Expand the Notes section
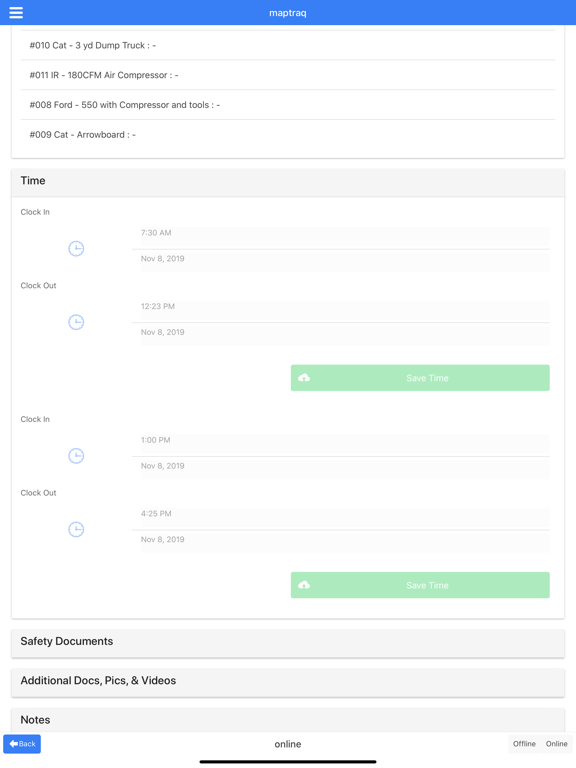This screenshot has width=576, height=768. click(x=288, y=720)
